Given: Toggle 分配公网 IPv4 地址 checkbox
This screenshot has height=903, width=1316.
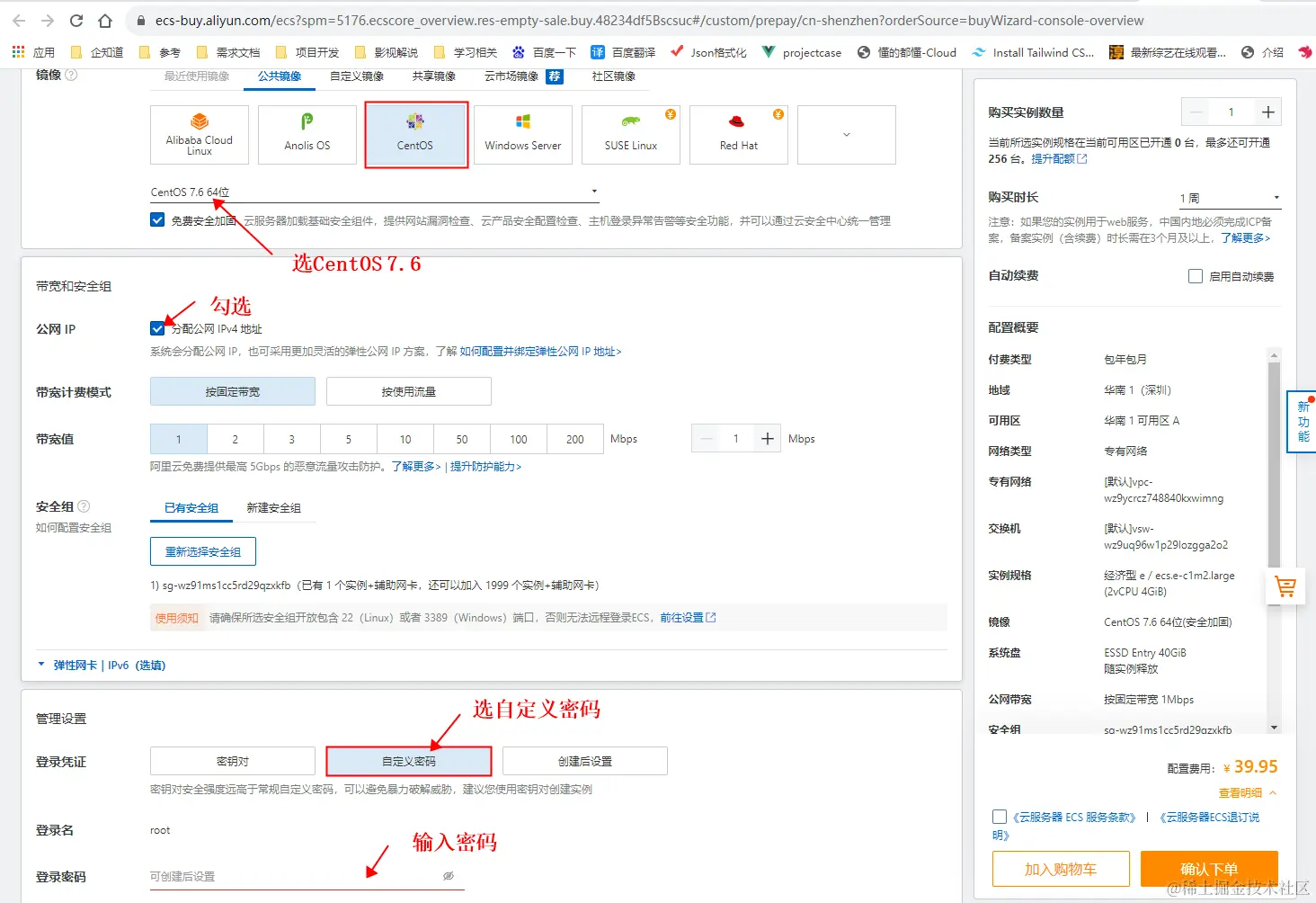Looking at the screenshot, I should [x=157, y=329].
